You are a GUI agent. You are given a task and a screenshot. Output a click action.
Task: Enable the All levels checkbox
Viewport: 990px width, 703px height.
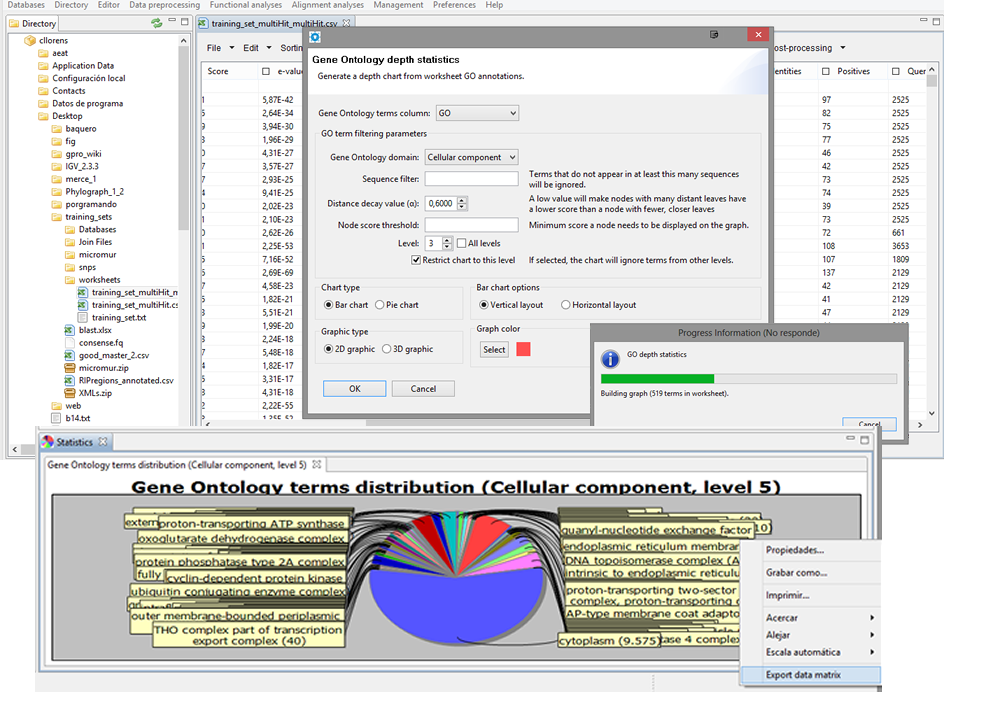pyautogui.click(x=461, y=243)
